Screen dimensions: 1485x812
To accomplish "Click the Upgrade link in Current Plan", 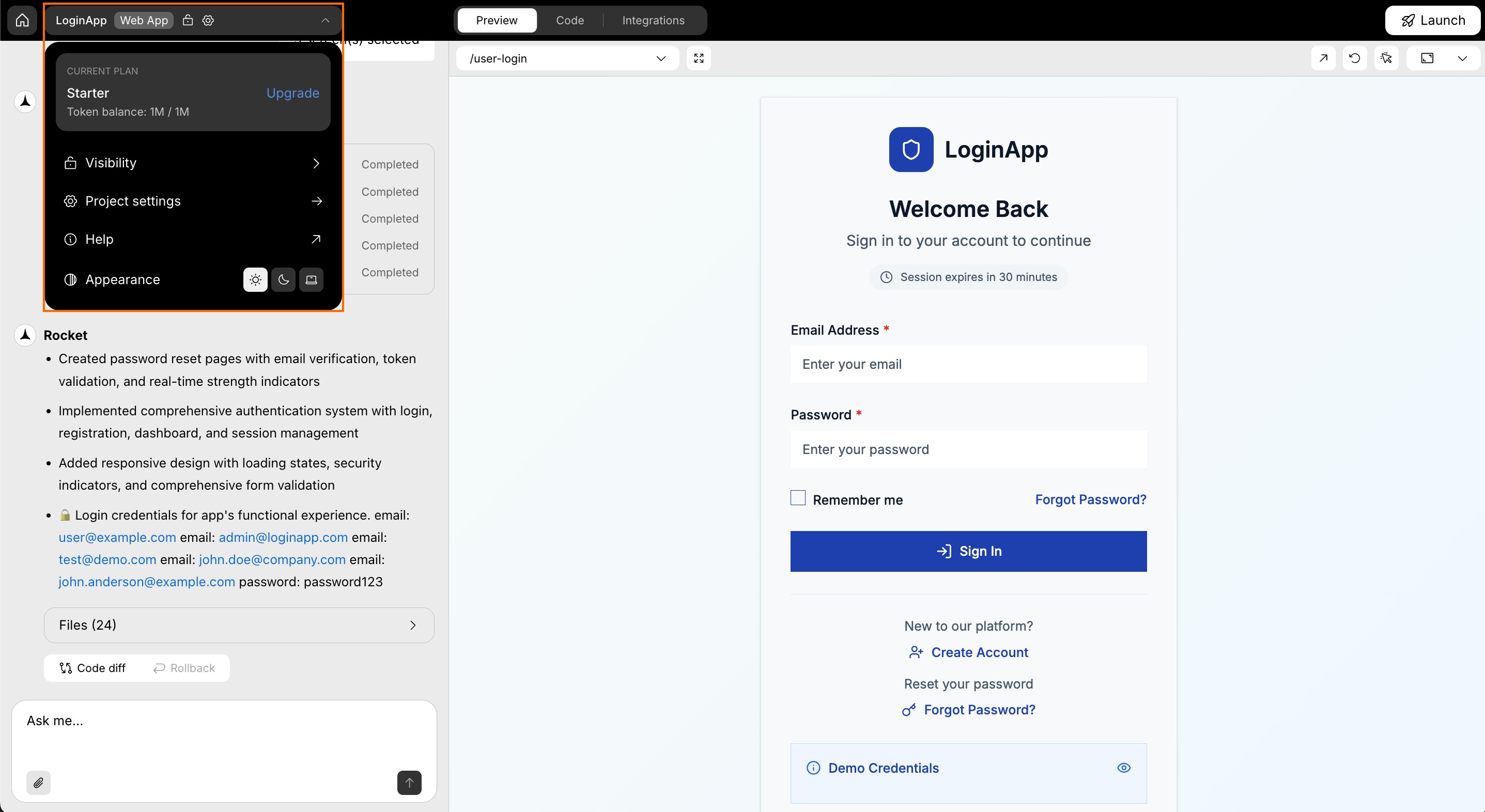I will click(292, 93).
